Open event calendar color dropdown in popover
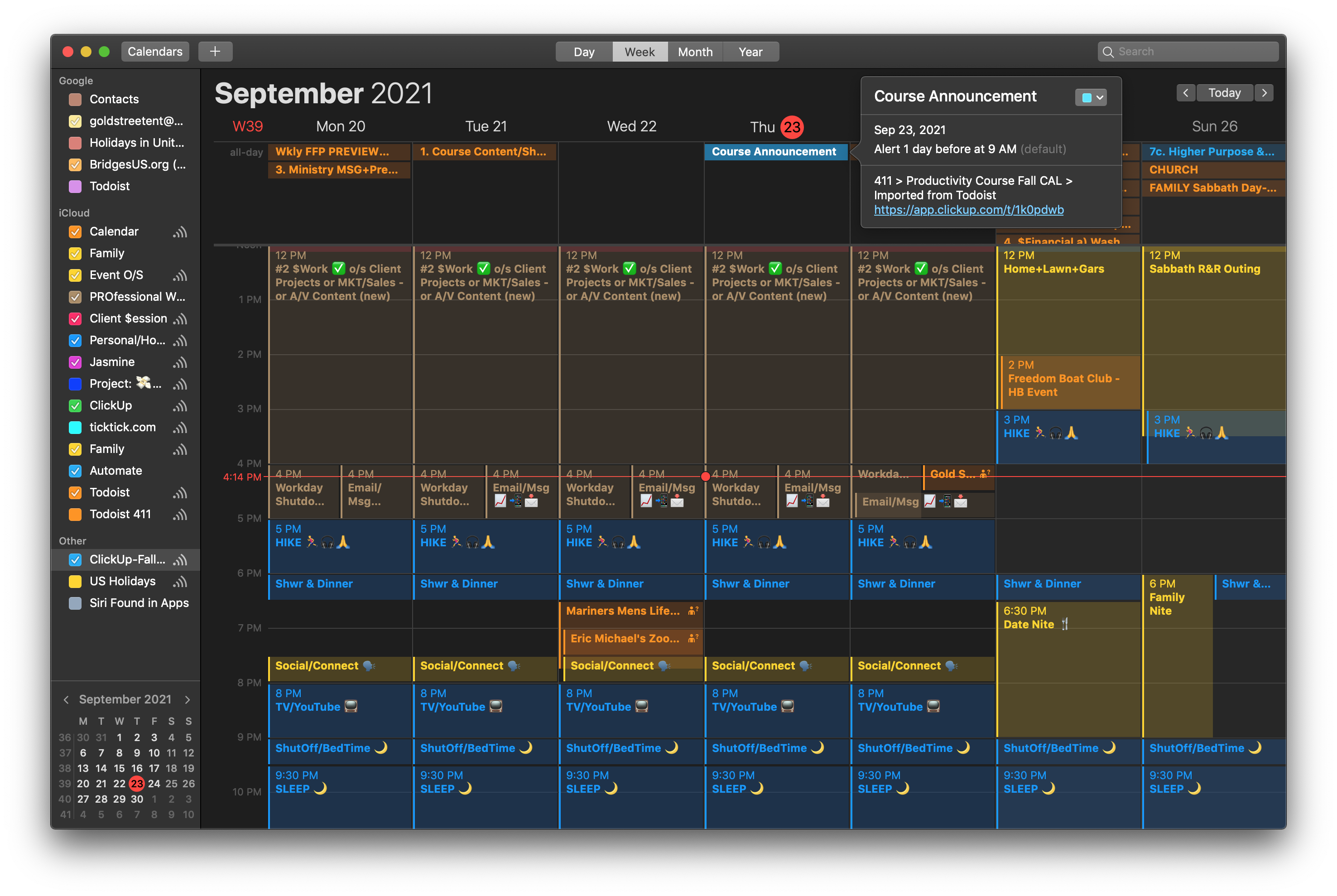Screen dimensions: 1337x896 coord(1092,97)
